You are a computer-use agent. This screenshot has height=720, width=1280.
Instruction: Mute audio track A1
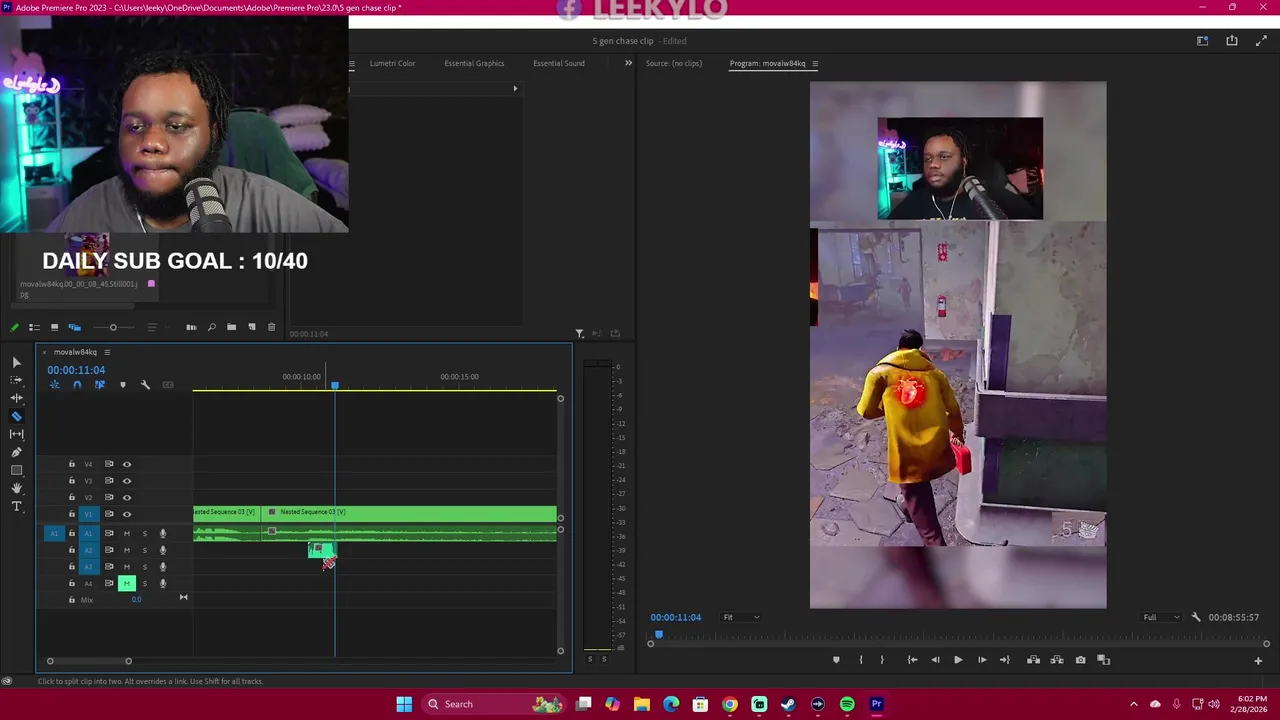127,533
